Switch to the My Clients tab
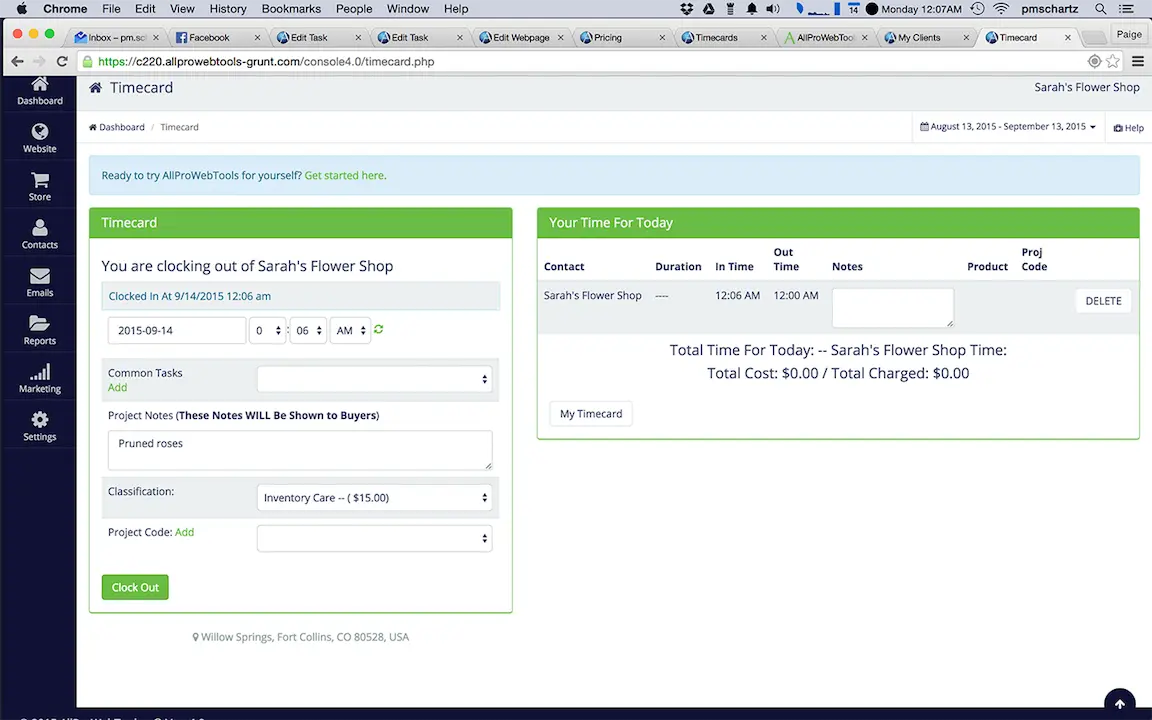The image size is (1152, 720). 926,37
